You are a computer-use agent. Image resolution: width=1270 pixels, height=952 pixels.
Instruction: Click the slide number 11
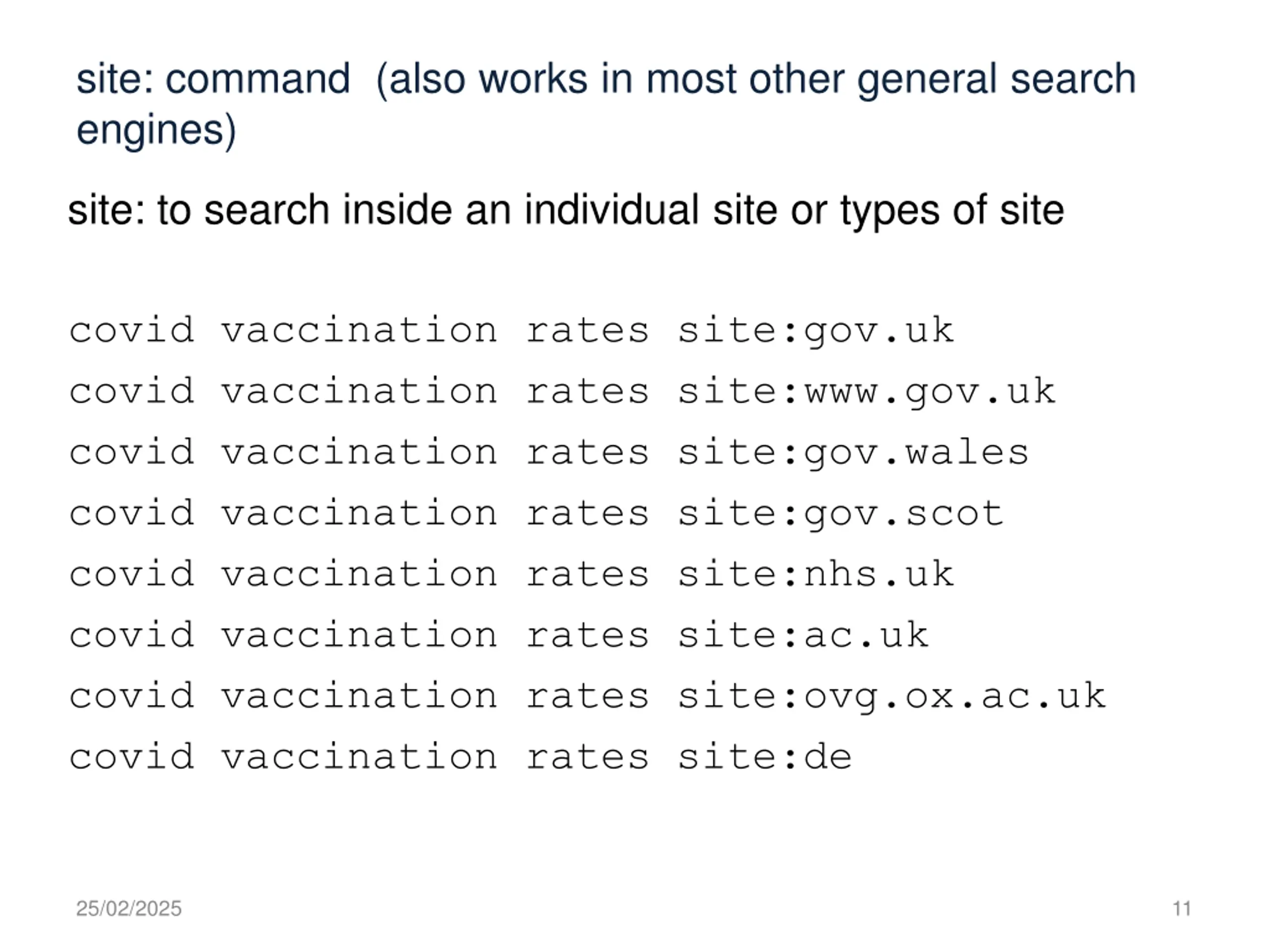(1182, 908)
